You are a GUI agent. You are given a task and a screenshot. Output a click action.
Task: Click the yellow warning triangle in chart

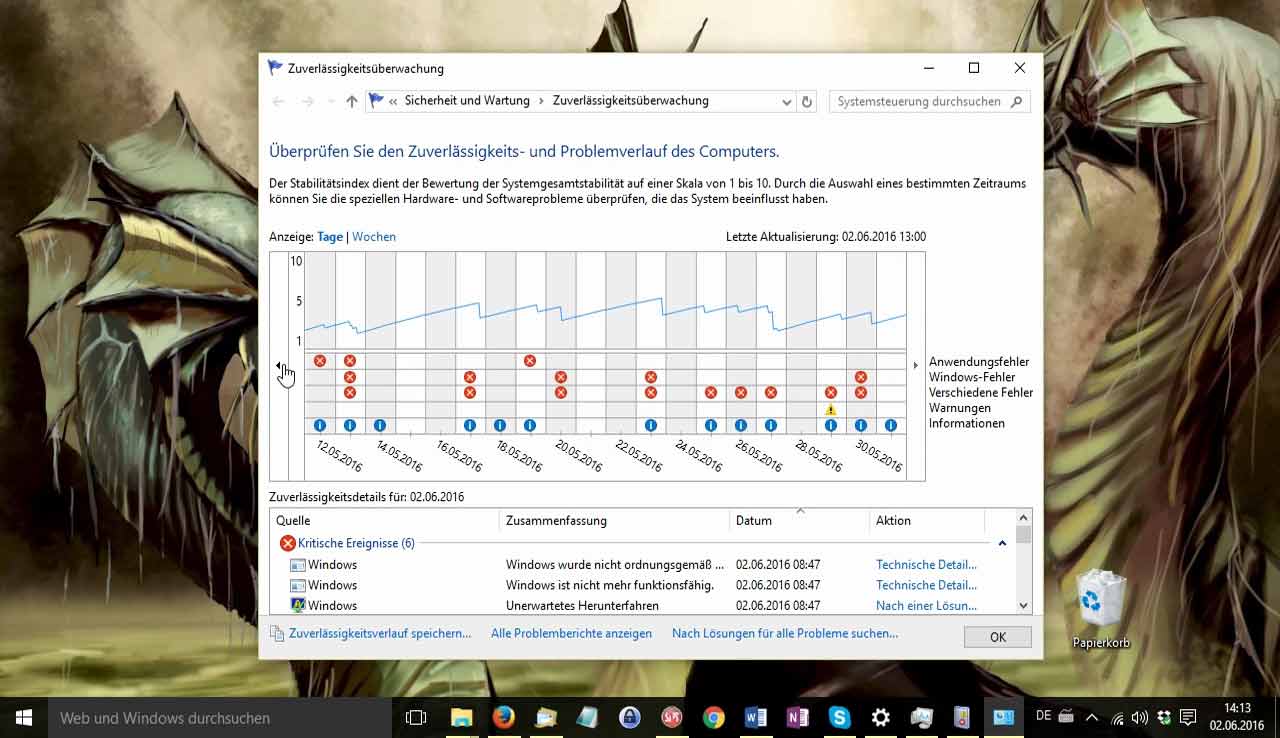pyautogui.click(x=831, y=410)
